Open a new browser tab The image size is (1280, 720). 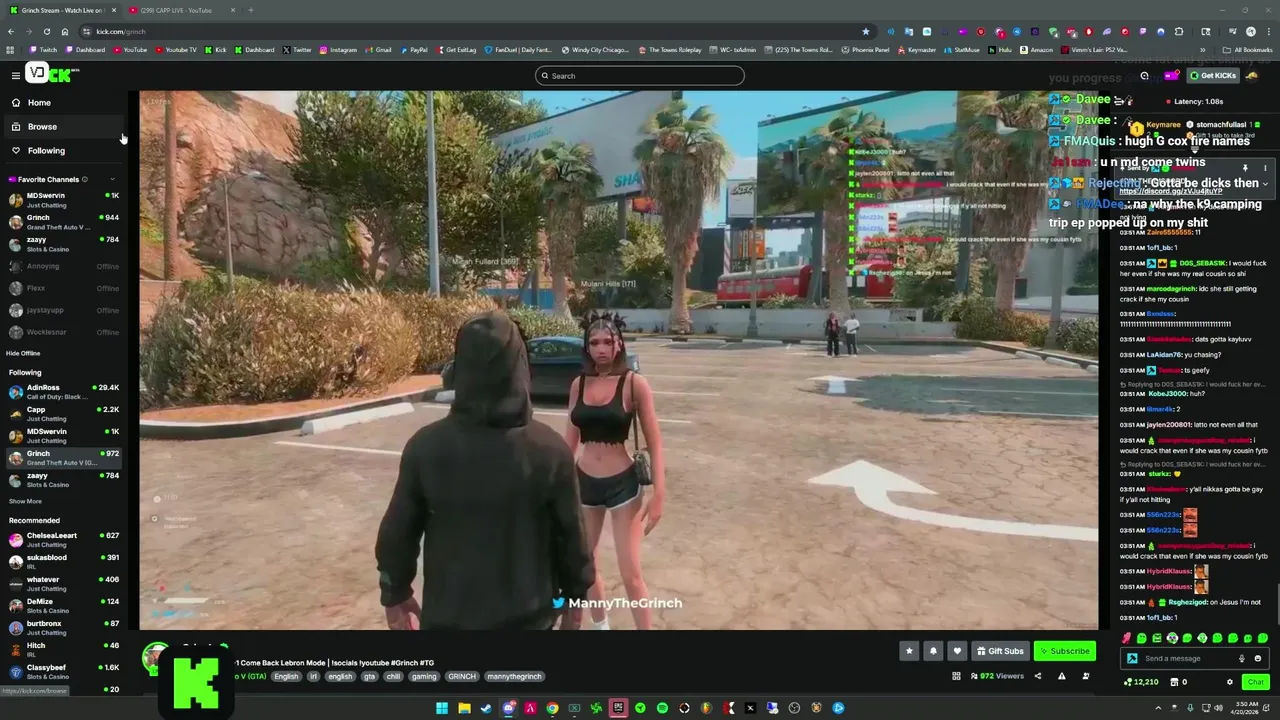pos(250,10)
